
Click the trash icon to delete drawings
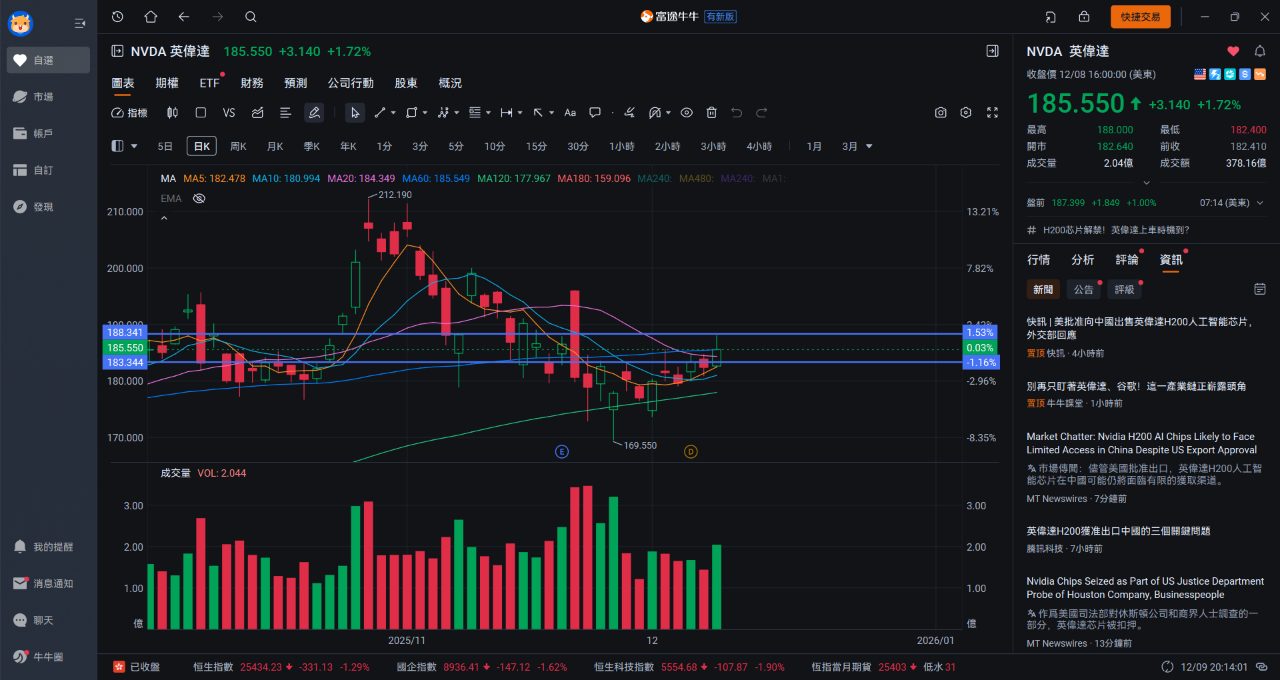pyautogui.click(x=712, y=113)
